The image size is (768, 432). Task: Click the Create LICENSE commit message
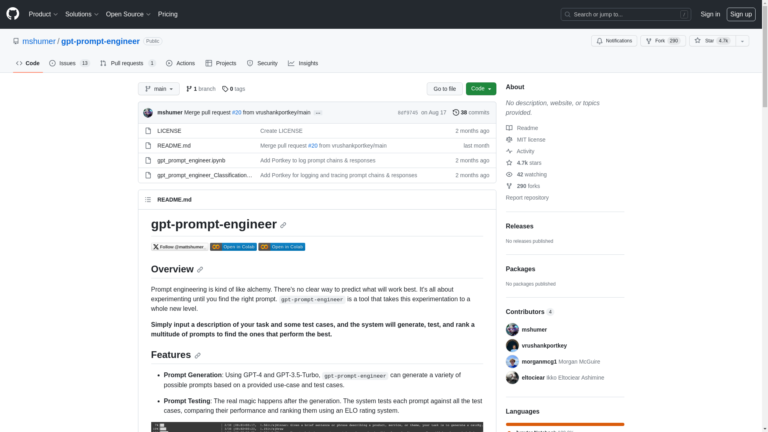coord(281,131)
